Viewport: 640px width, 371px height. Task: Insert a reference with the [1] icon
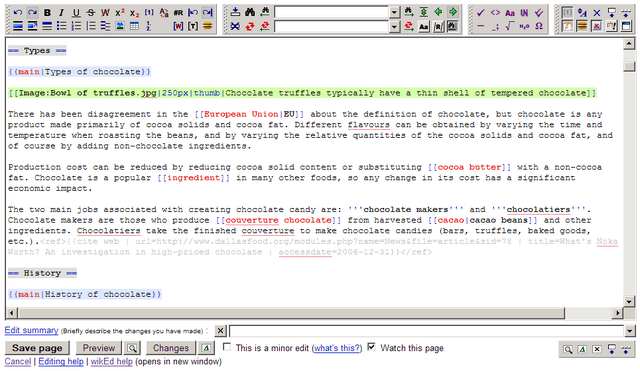pyautogui.click(x=149, y=13)
